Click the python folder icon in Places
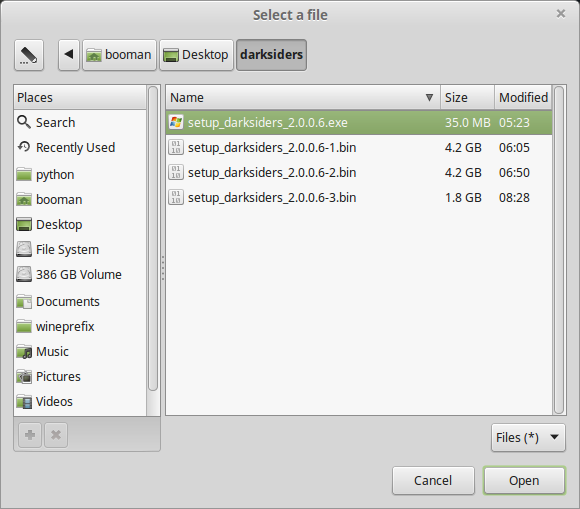The width and height of the screenshot is (580, 509). pyautogui.click(x=24, y=174)
